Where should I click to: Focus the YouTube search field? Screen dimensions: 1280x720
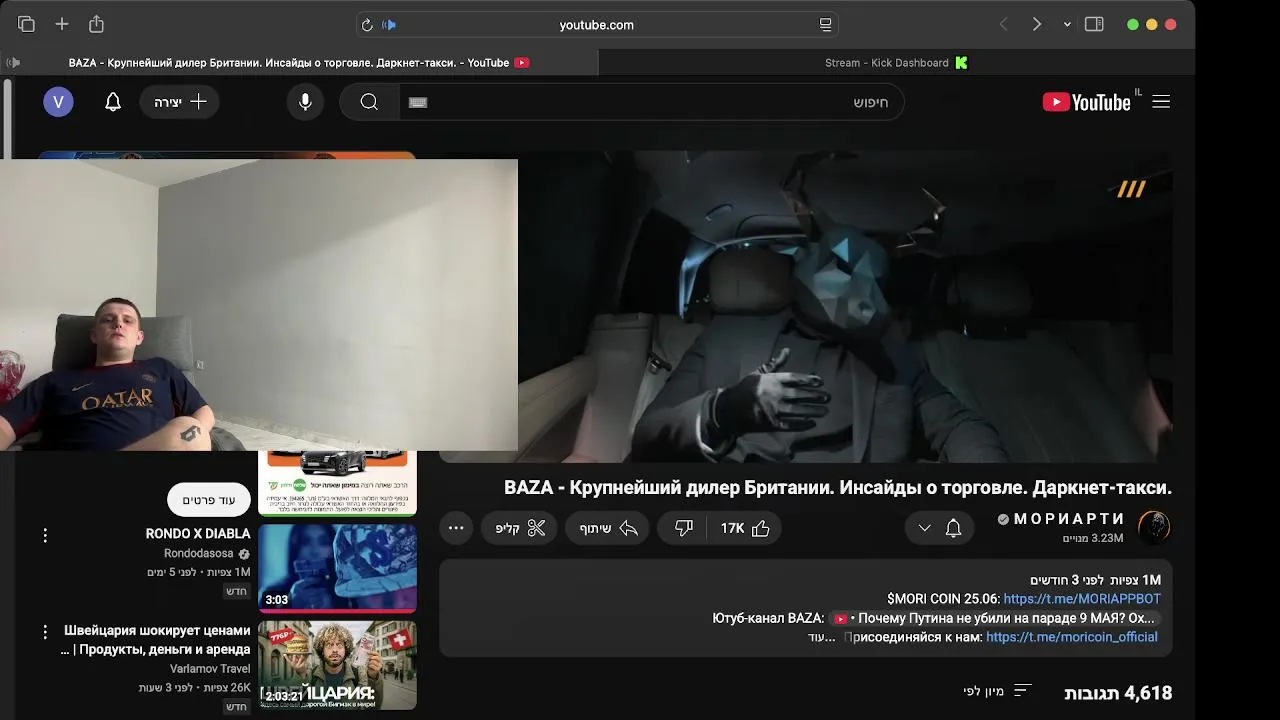pyautogui.click(x=650, y=102)
